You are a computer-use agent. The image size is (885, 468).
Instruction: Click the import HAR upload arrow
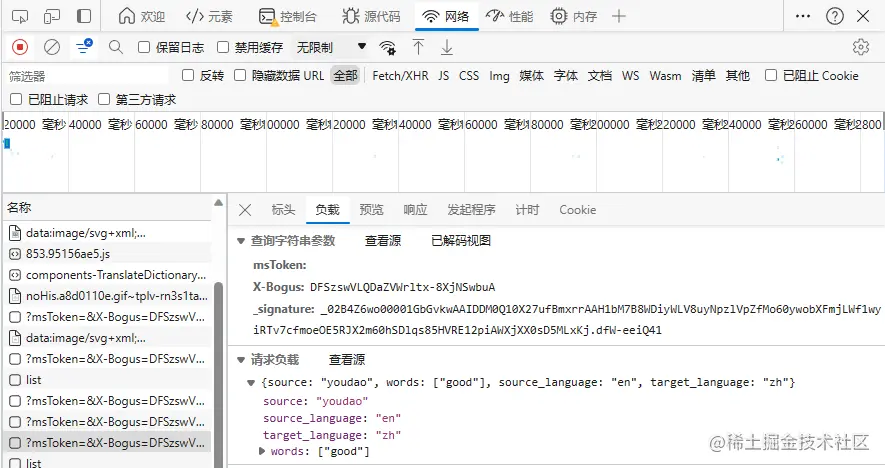click(418, 47)
